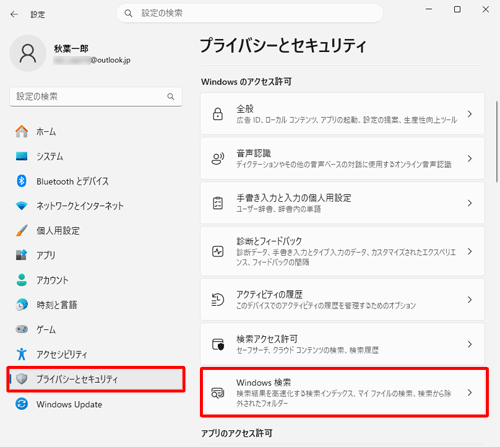Click the shield icon for privacy and security
The height and width of the screenshot is (447, 500).
click(22, 379)
